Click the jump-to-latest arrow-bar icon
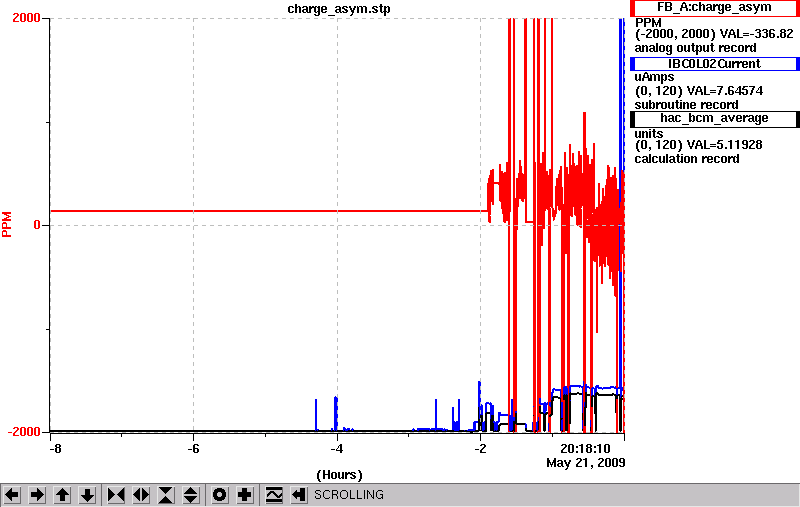The image size is (800, 507). [x=299, y=495]
